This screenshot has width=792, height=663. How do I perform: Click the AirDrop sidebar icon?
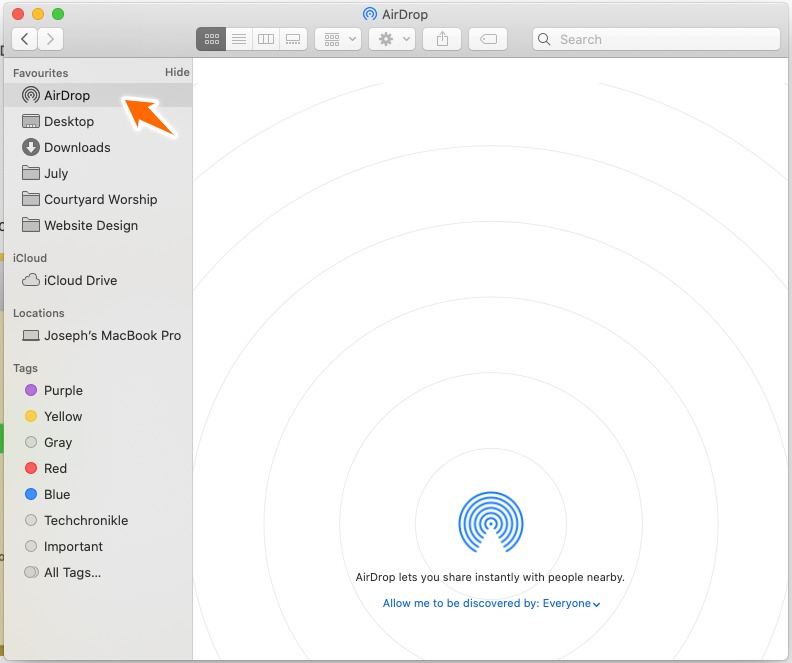pyautogui.click(x=31, y=95)
